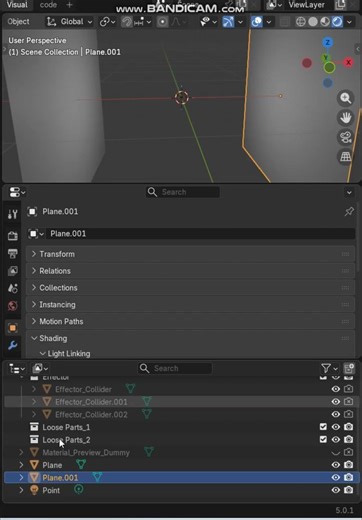Select Material_Preview_Dummy in outliner
Screen dimensions: 362x520
pyautogui.click(x=86, y=452)
